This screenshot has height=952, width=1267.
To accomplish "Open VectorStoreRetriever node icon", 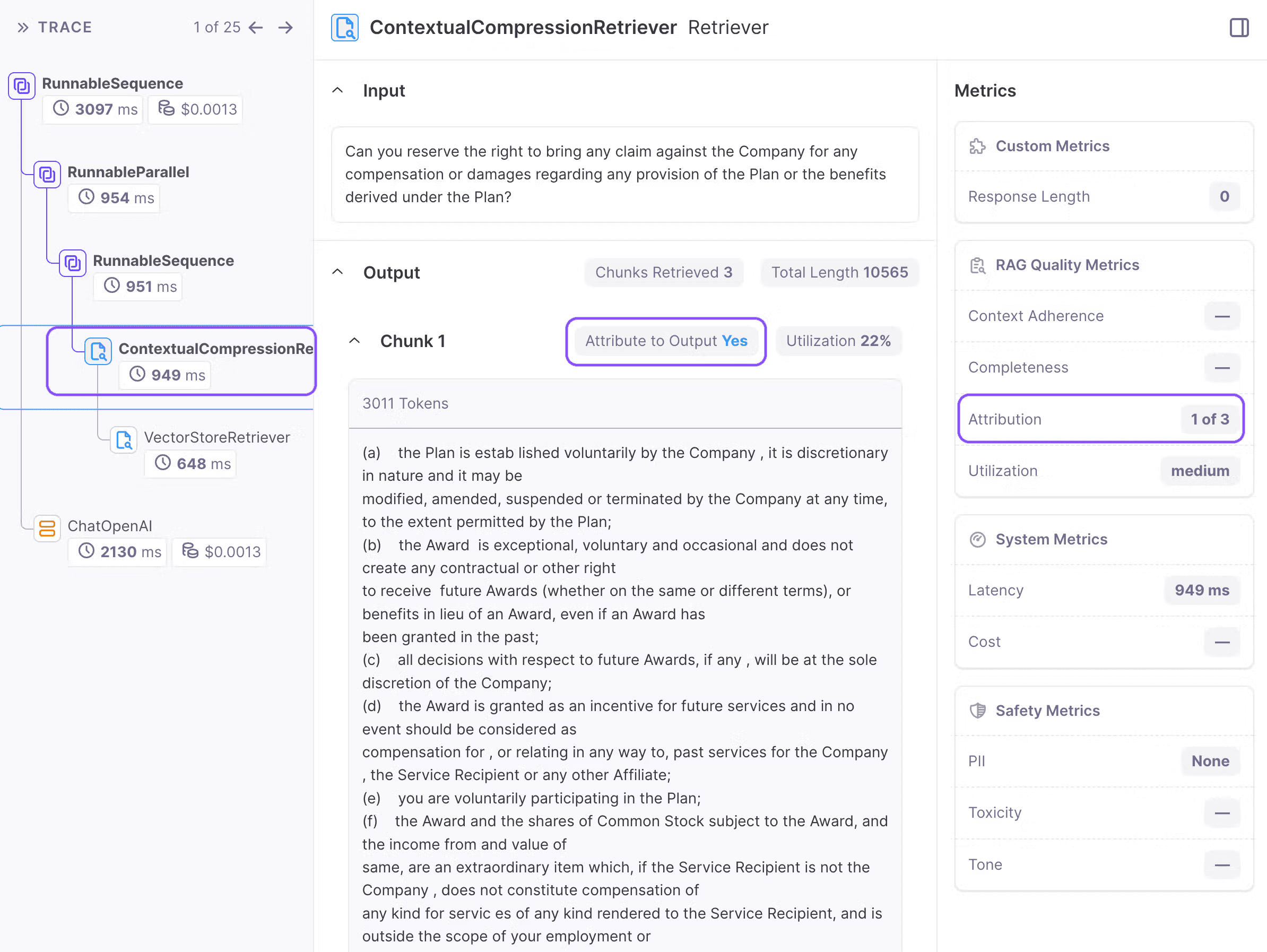I will pyautogui.click(x=124, y=440).
